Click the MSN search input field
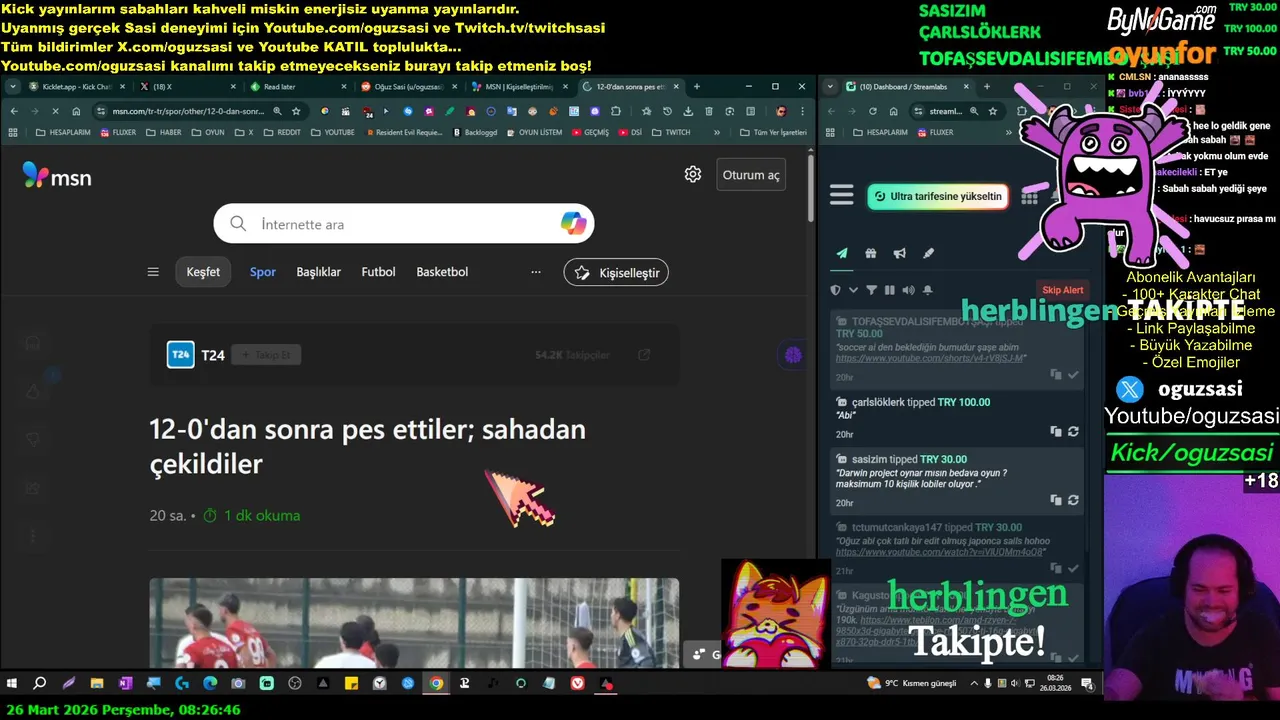1280x720 pixels. pos(404,224)
